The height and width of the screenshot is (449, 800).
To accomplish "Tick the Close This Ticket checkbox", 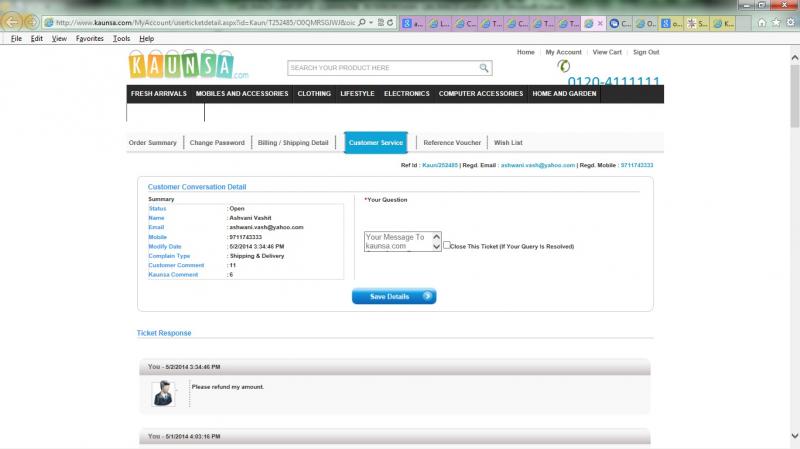I will (x=446, y=245).
